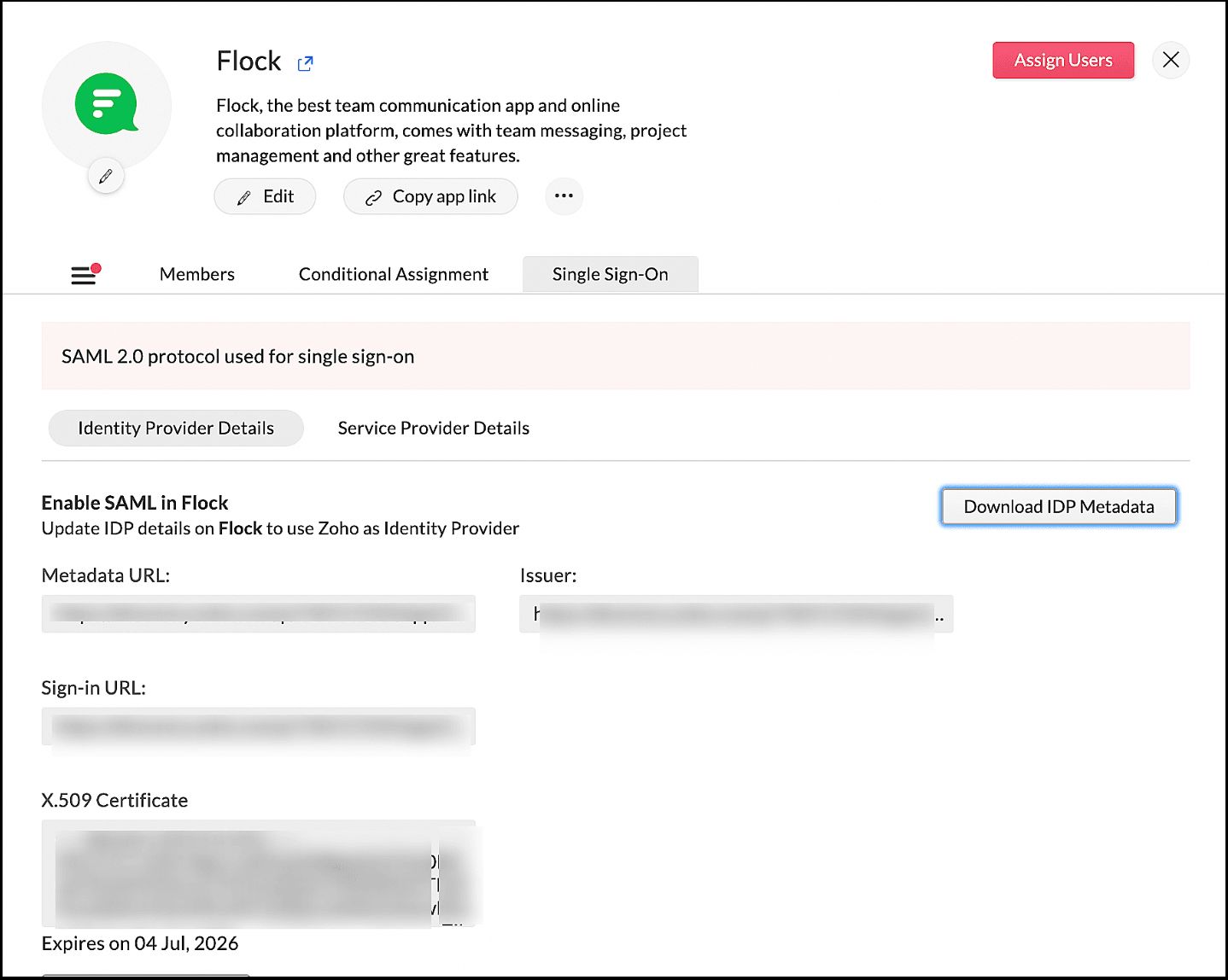Viewport: 1228px width, 980px height.
Task: Click the Metadata URL field
Action: [258, 614]
